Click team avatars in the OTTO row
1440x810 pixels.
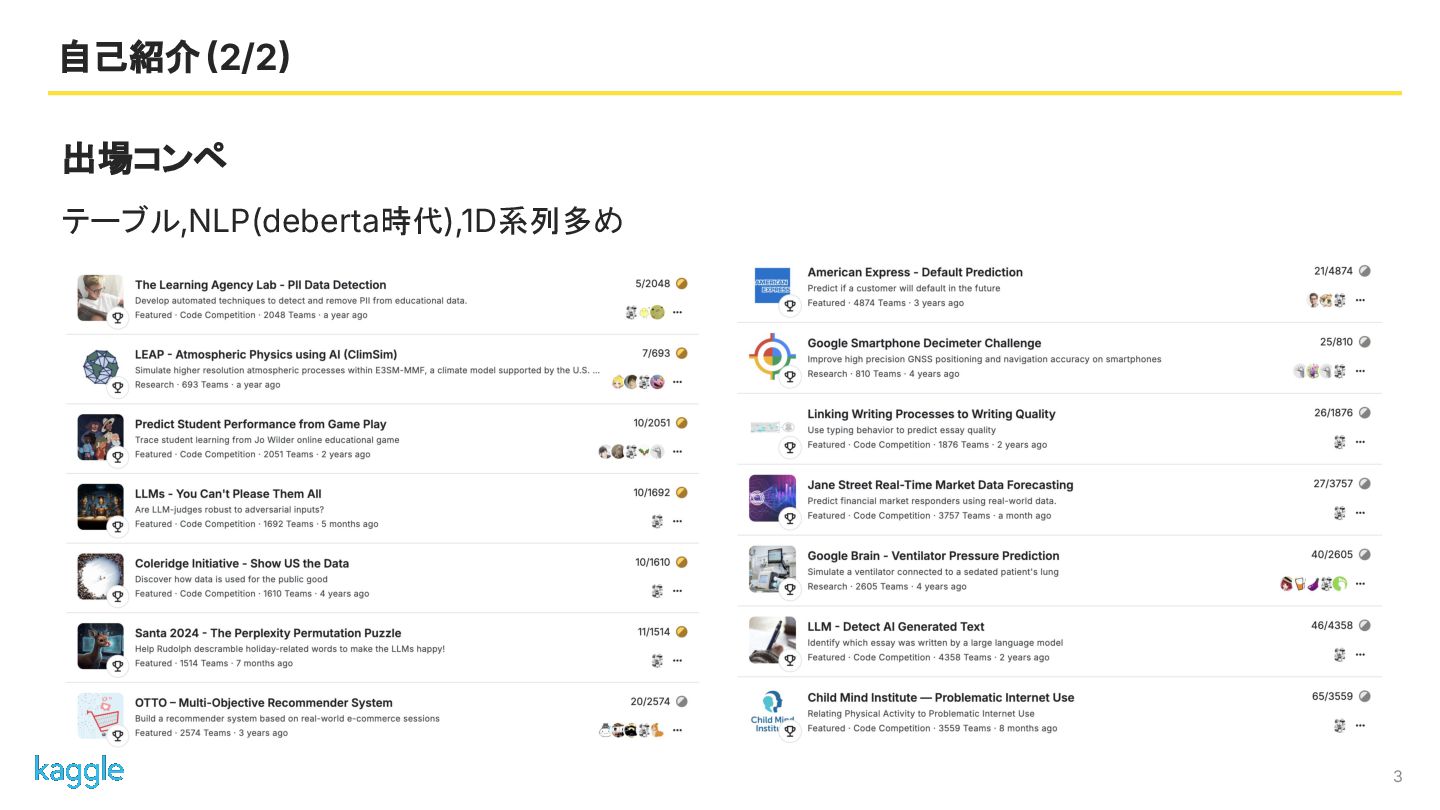click(632, 730)
